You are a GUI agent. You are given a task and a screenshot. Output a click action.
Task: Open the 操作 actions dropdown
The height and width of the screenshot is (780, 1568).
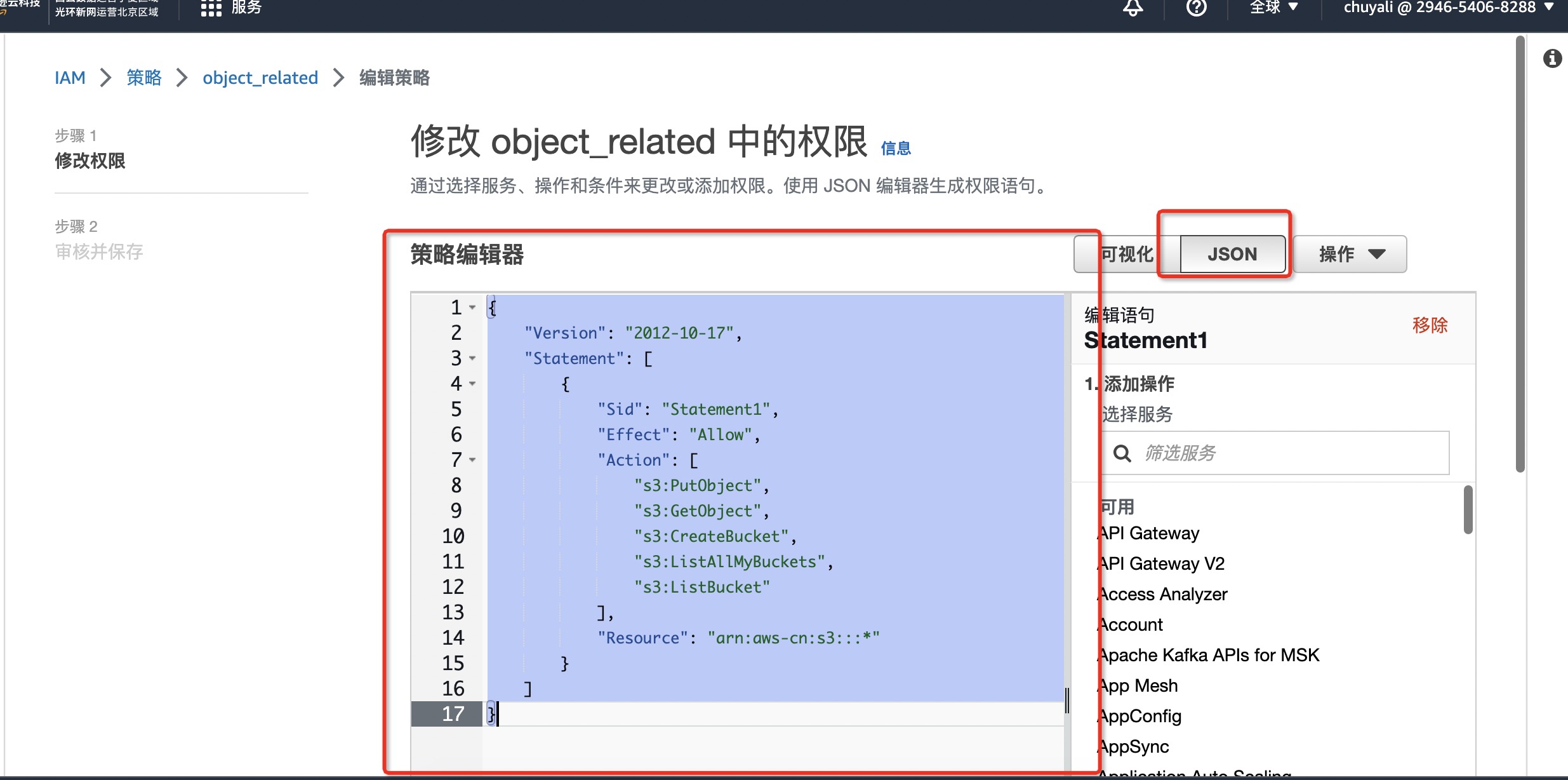pos(1350,254)
